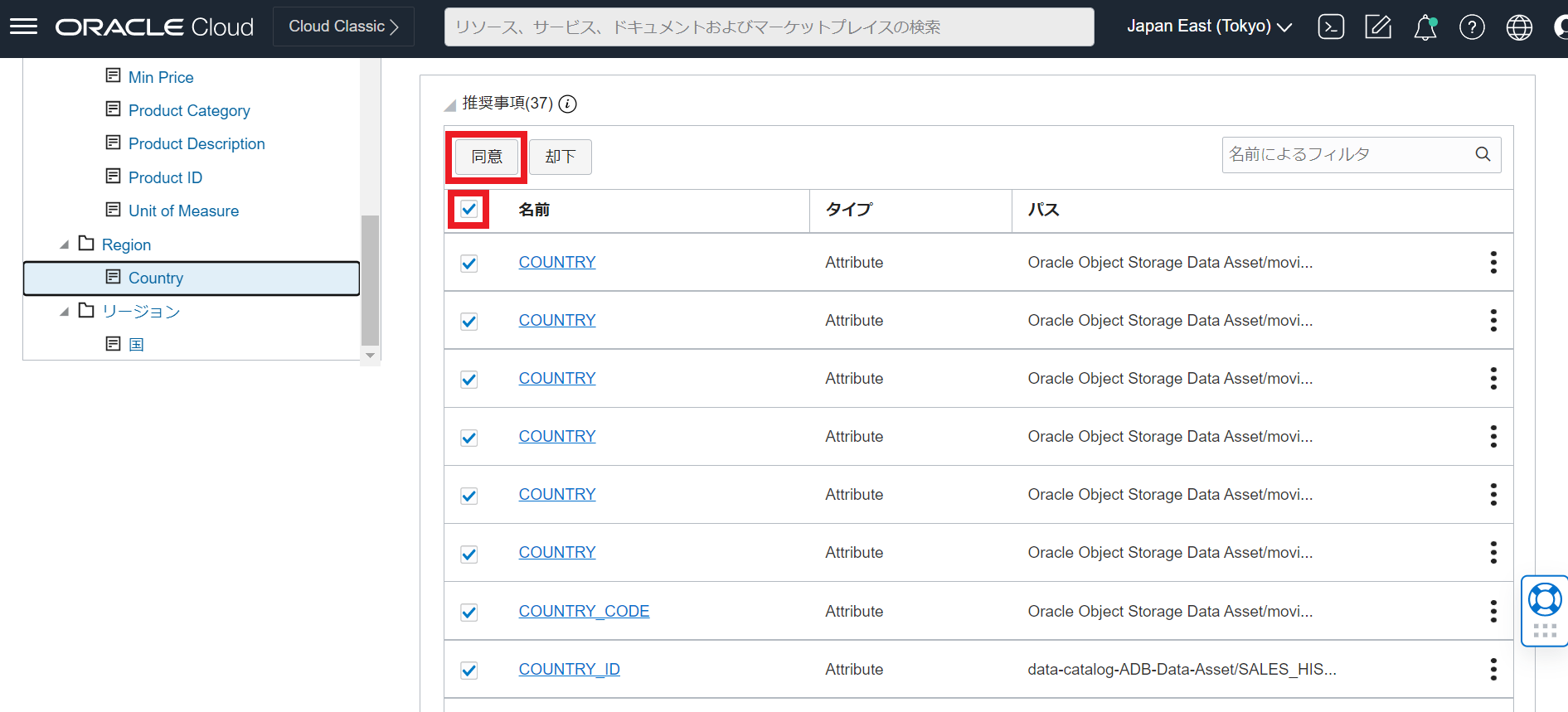Open the hamburger navigation menu

(x=23, y=27)
